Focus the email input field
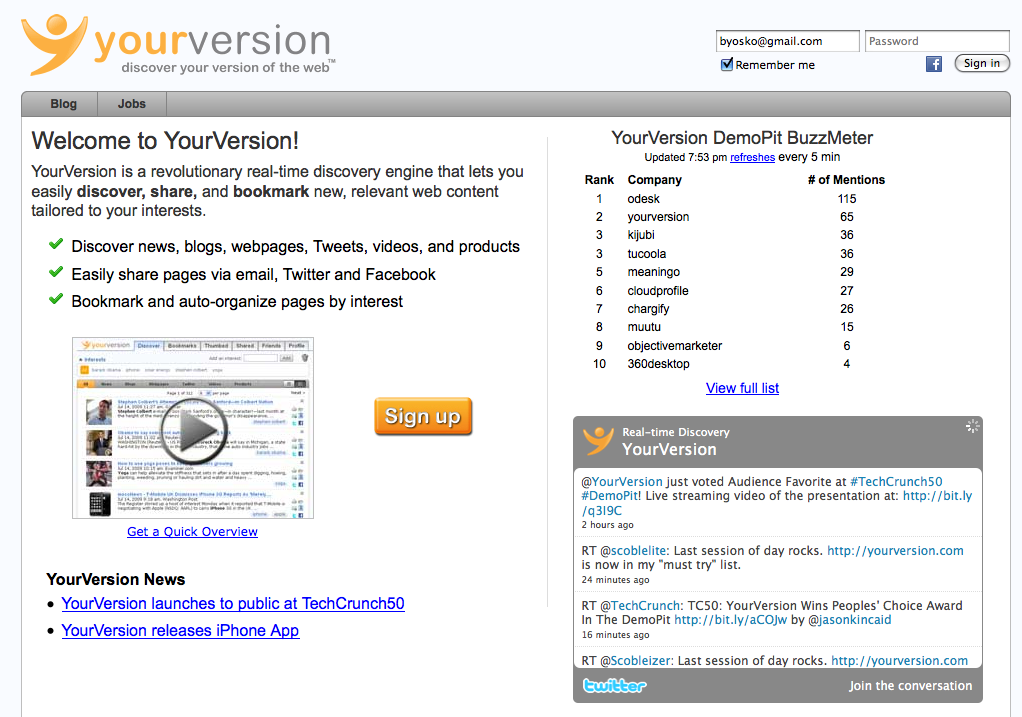The width and height of the screenshot is (1022, 717). pos(787,41)
